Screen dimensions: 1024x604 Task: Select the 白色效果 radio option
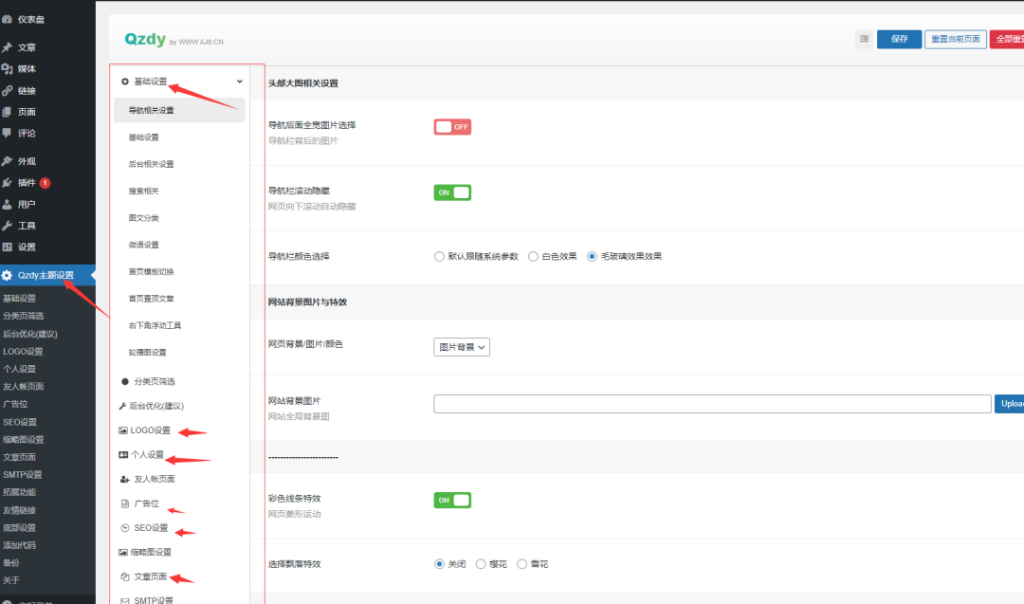[533, 256]
